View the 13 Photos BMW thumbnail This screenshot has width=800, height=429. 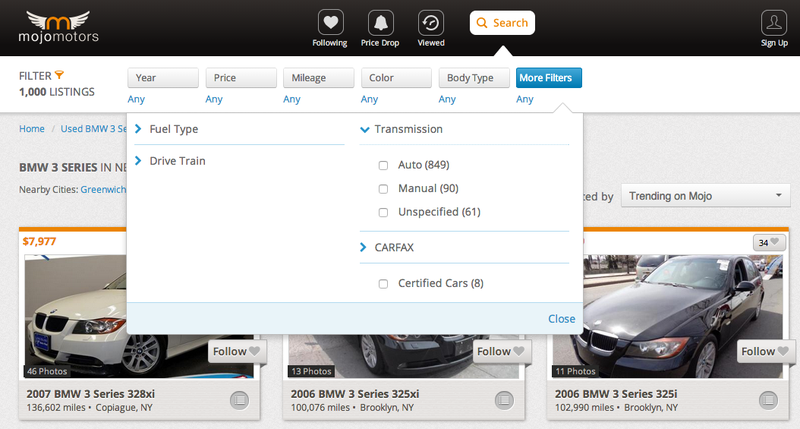(x=403, y=356)
